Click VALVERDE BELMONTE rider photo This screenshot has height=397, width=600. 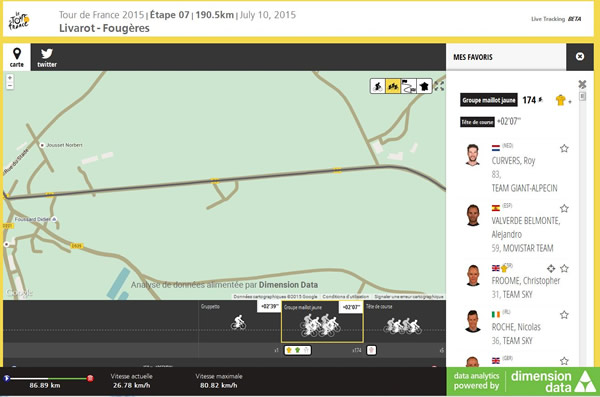point(473,215)
